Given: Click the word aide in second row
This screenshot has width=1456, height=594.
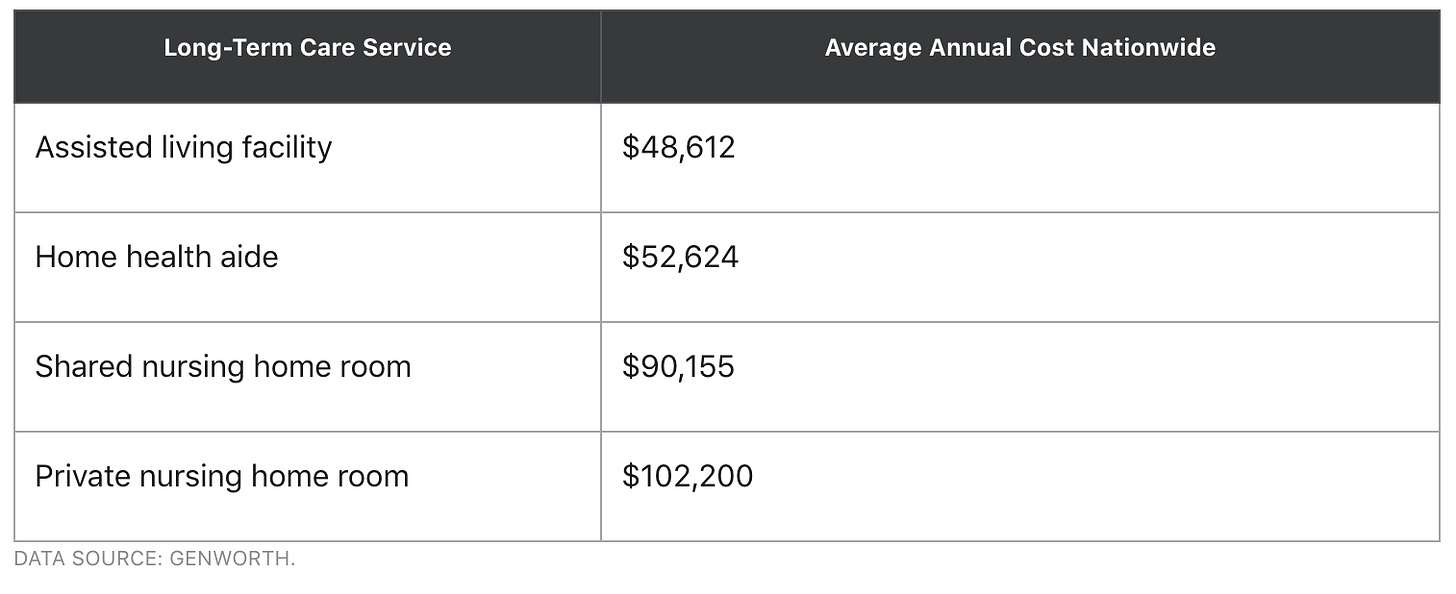Looking at the screenshot, I should tap(252, 257).
